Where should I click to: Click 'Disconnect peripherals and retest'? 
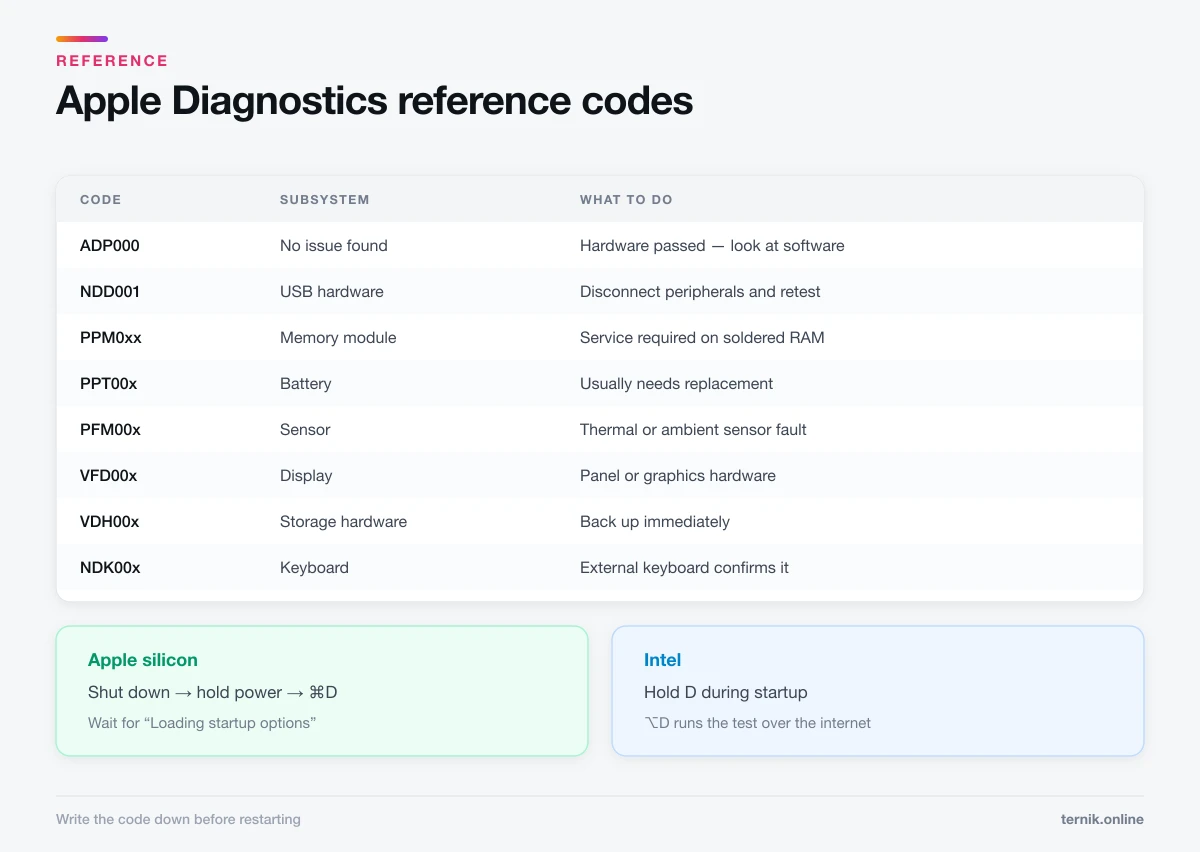point(700,292)
